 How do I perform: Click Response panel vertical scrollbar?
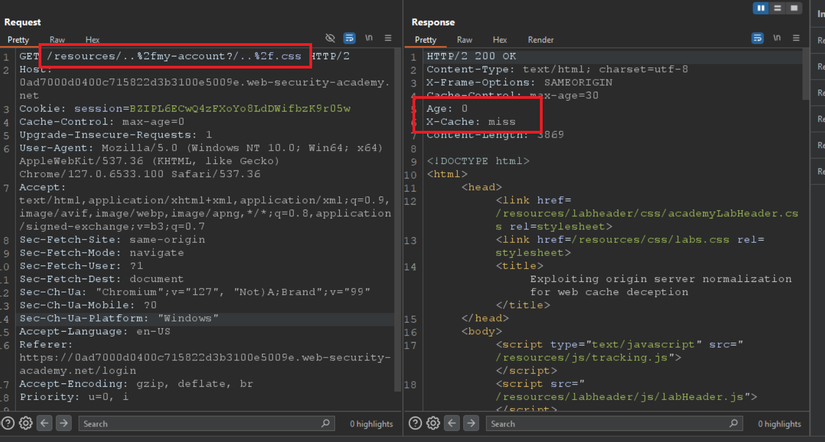(806, 74)
